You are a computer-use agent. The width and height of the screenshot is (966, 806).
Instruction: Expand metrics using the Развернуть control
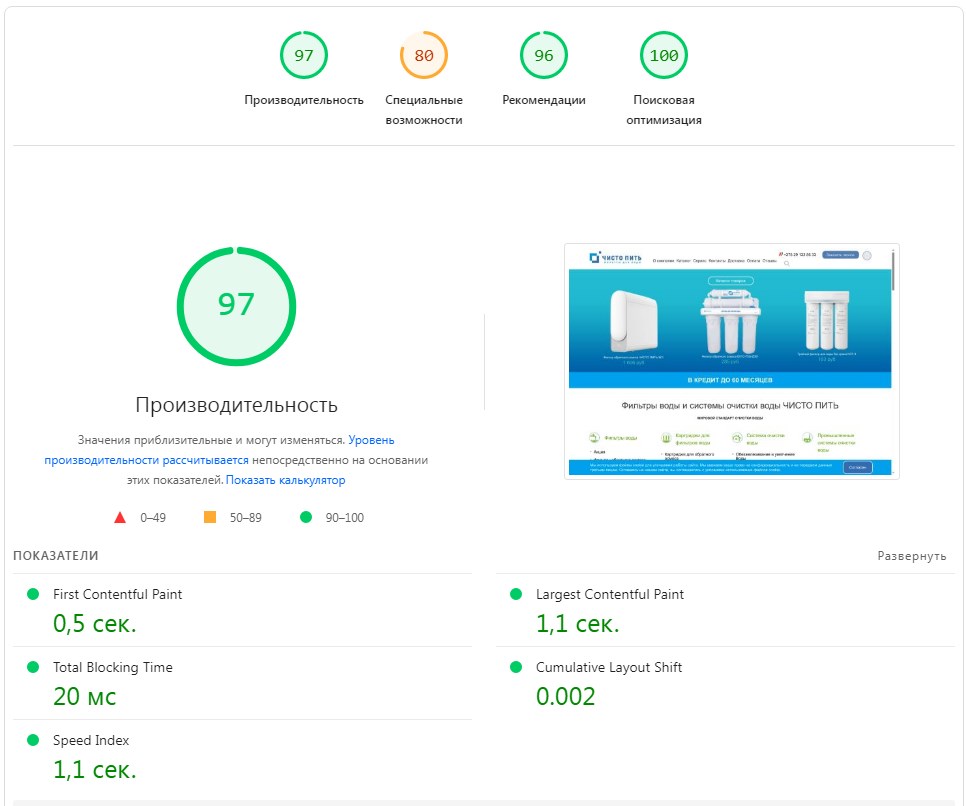(x=911, y=556)
